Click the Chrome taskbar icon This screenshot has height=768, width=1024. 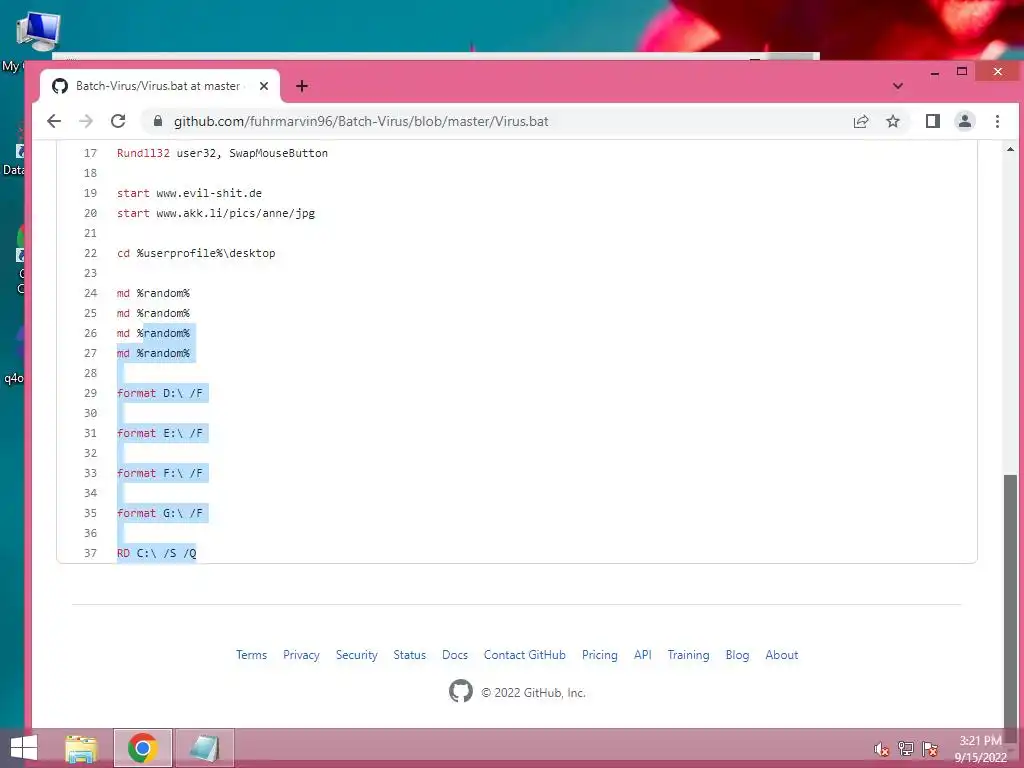coord(143,748)
